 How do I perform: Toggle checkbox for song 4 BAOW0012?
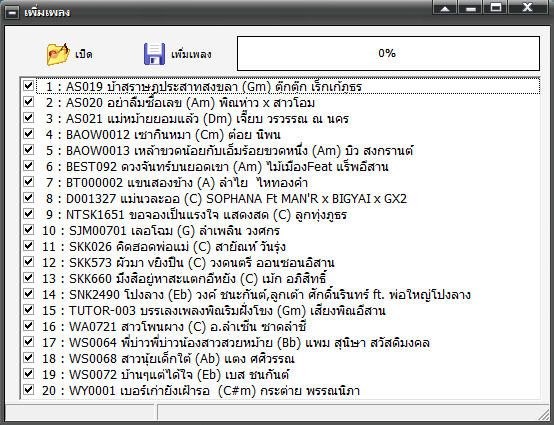pos(28,134)
